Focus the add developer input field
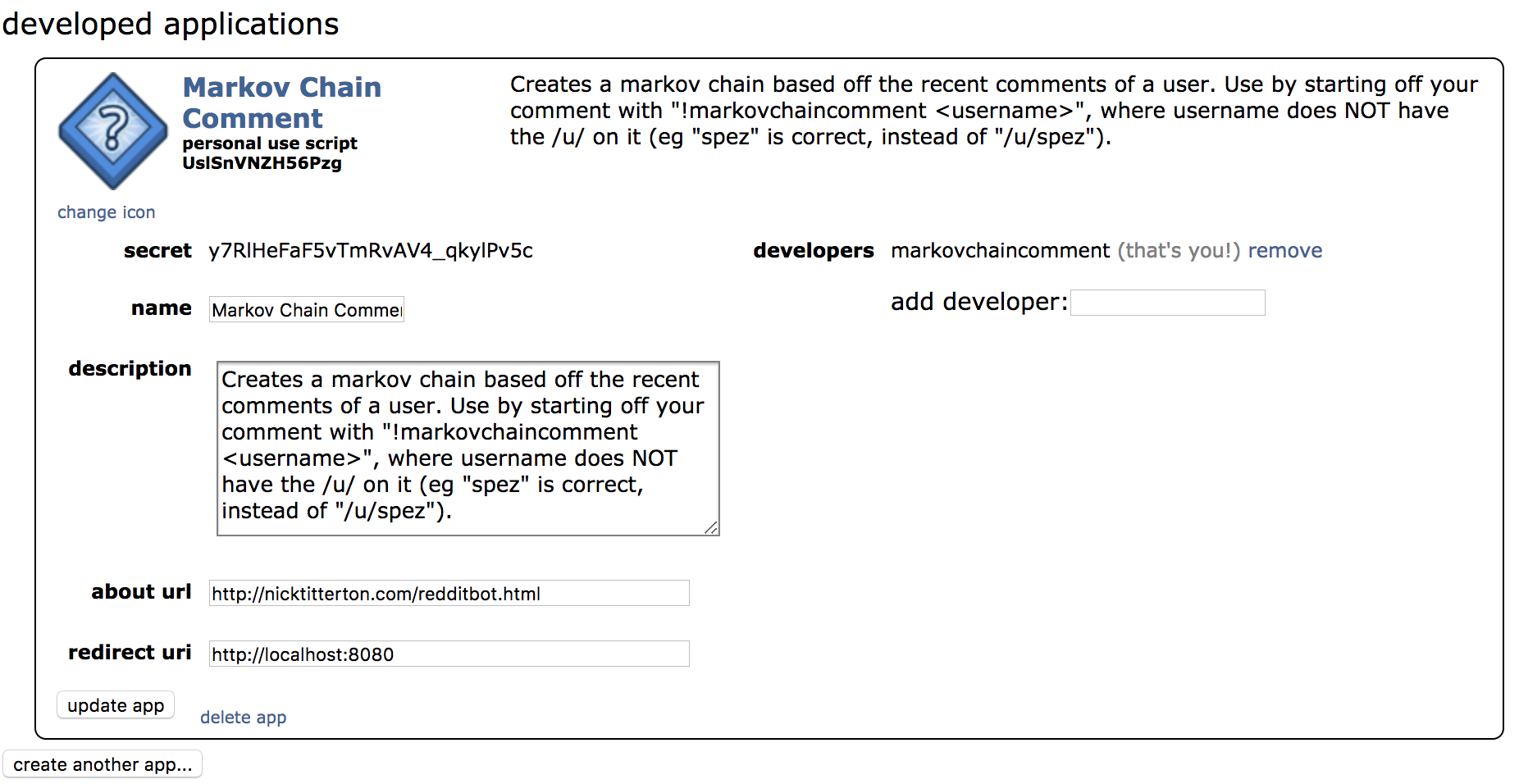 [x=1168, y=303]
